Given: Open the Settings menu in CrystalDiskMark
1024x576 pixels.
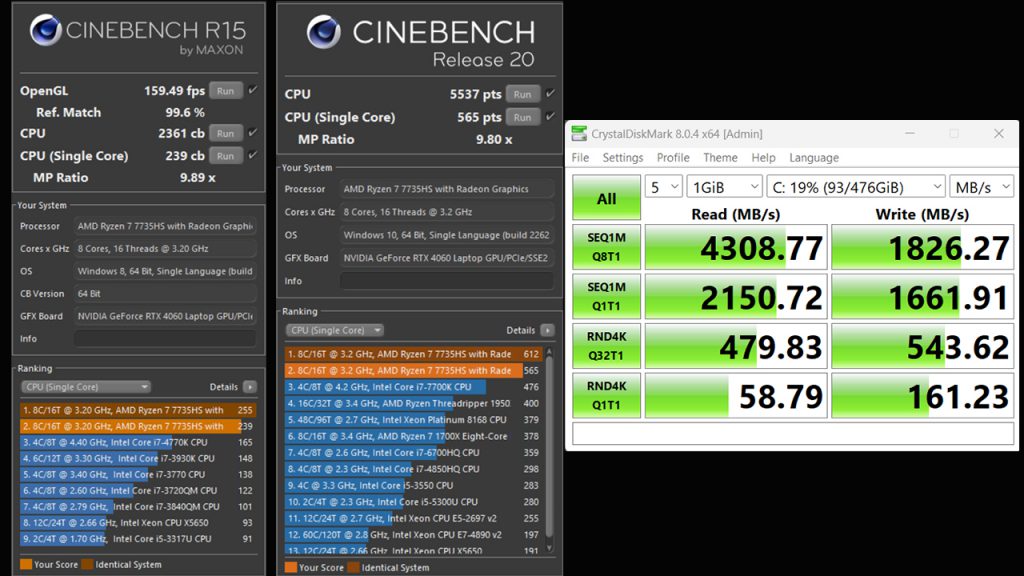Looking at the screenshot, I should (622, 157).
